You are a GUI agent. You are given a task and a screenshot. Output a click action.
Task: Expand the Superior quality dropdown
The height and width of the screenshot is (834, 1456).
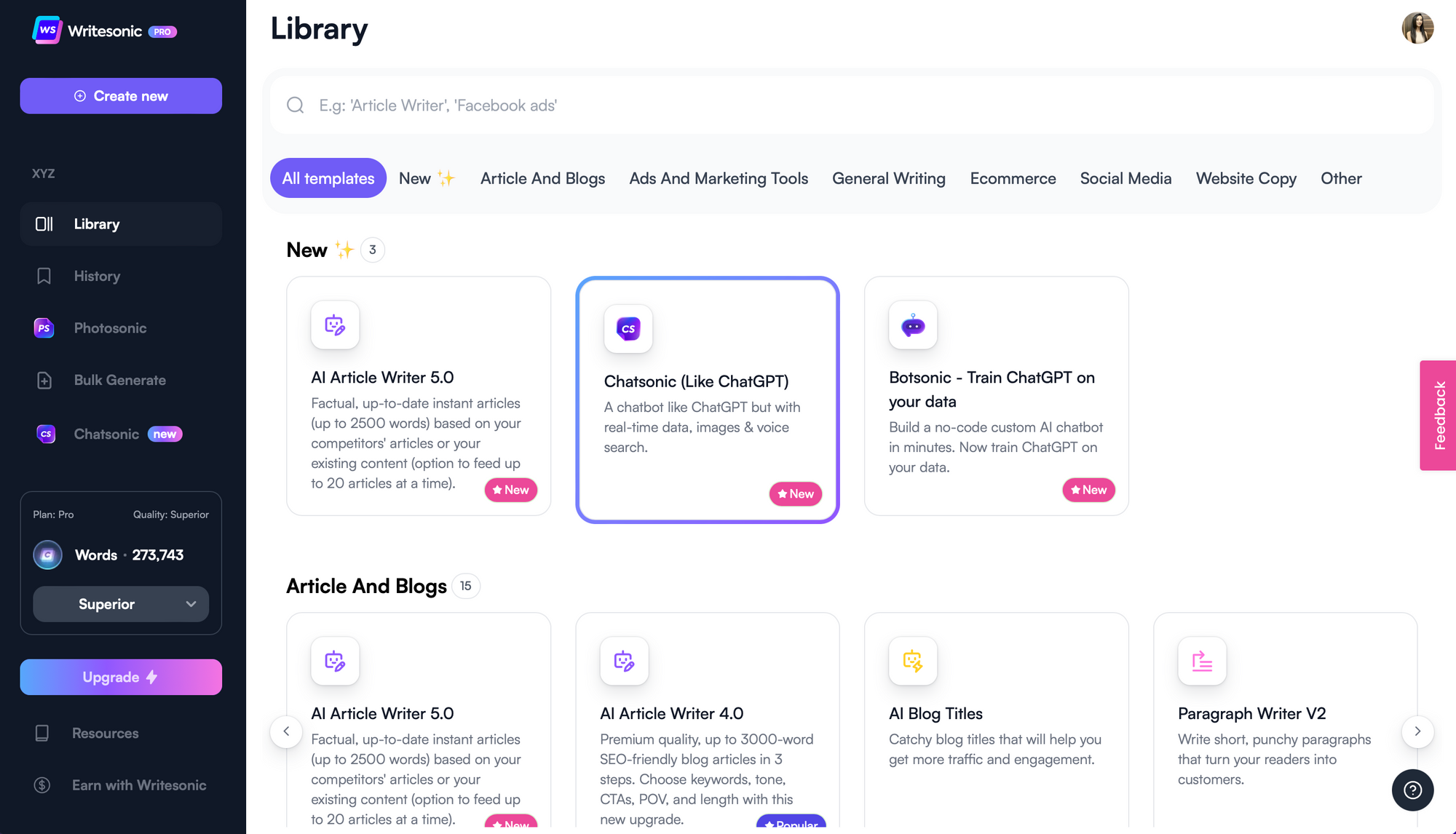120,603
